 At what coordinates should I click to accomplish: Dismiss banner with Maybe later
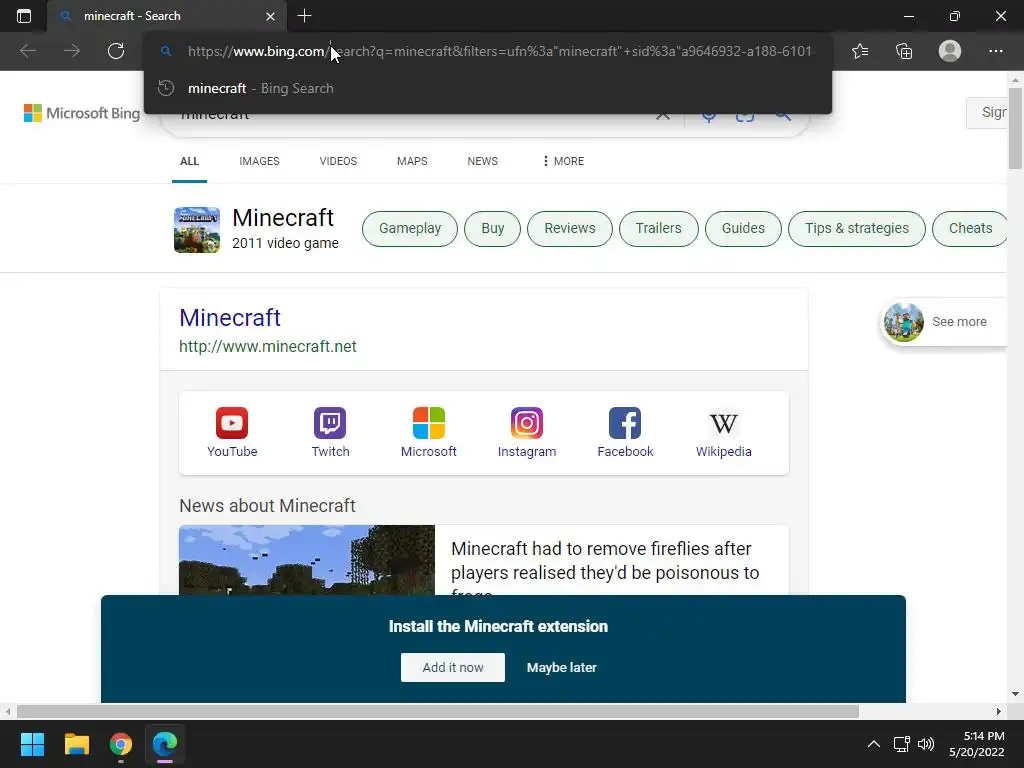[562, 667]
